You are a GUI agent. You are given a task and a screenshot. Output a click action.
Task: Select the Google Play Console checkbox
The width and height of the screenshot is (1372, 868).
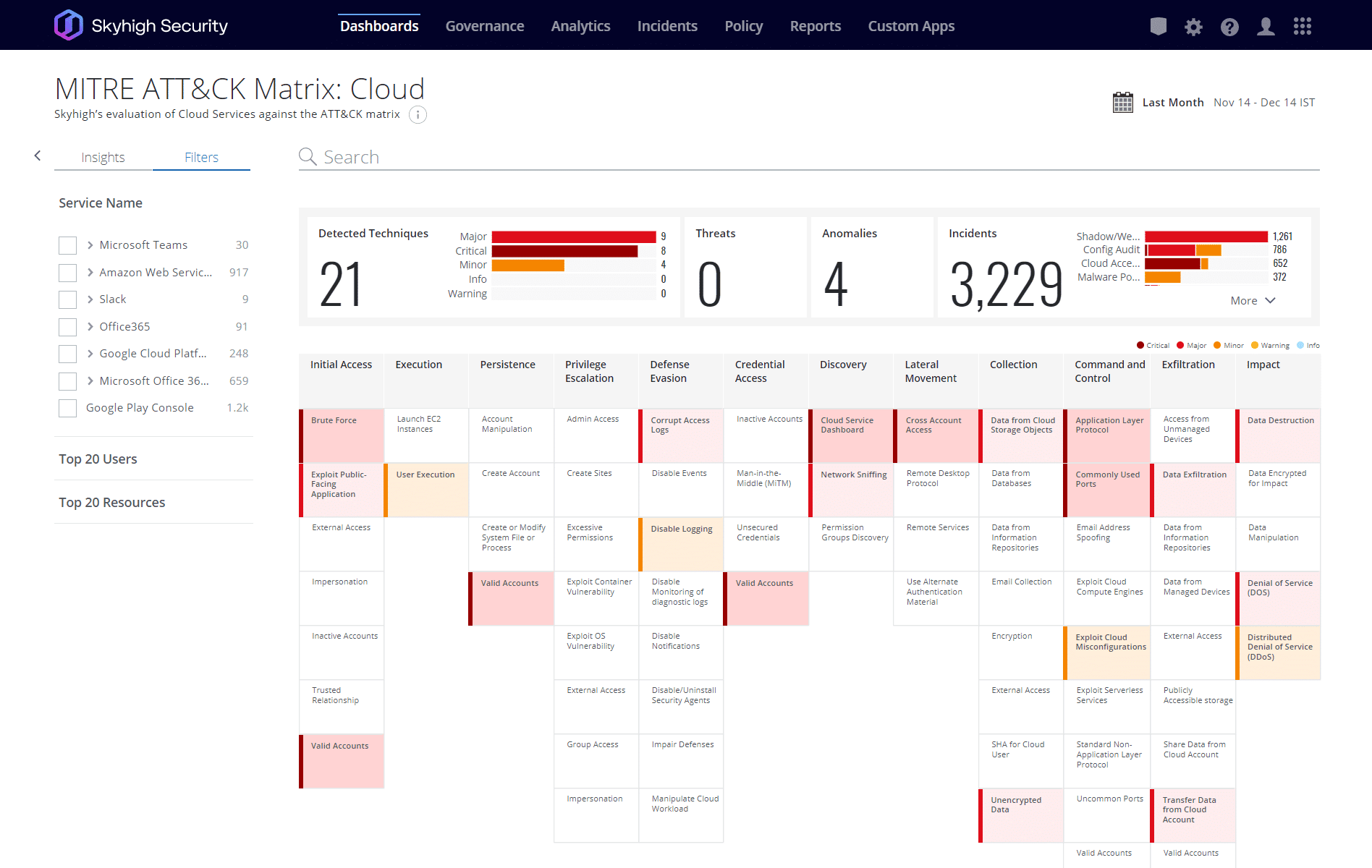[68, 408]
